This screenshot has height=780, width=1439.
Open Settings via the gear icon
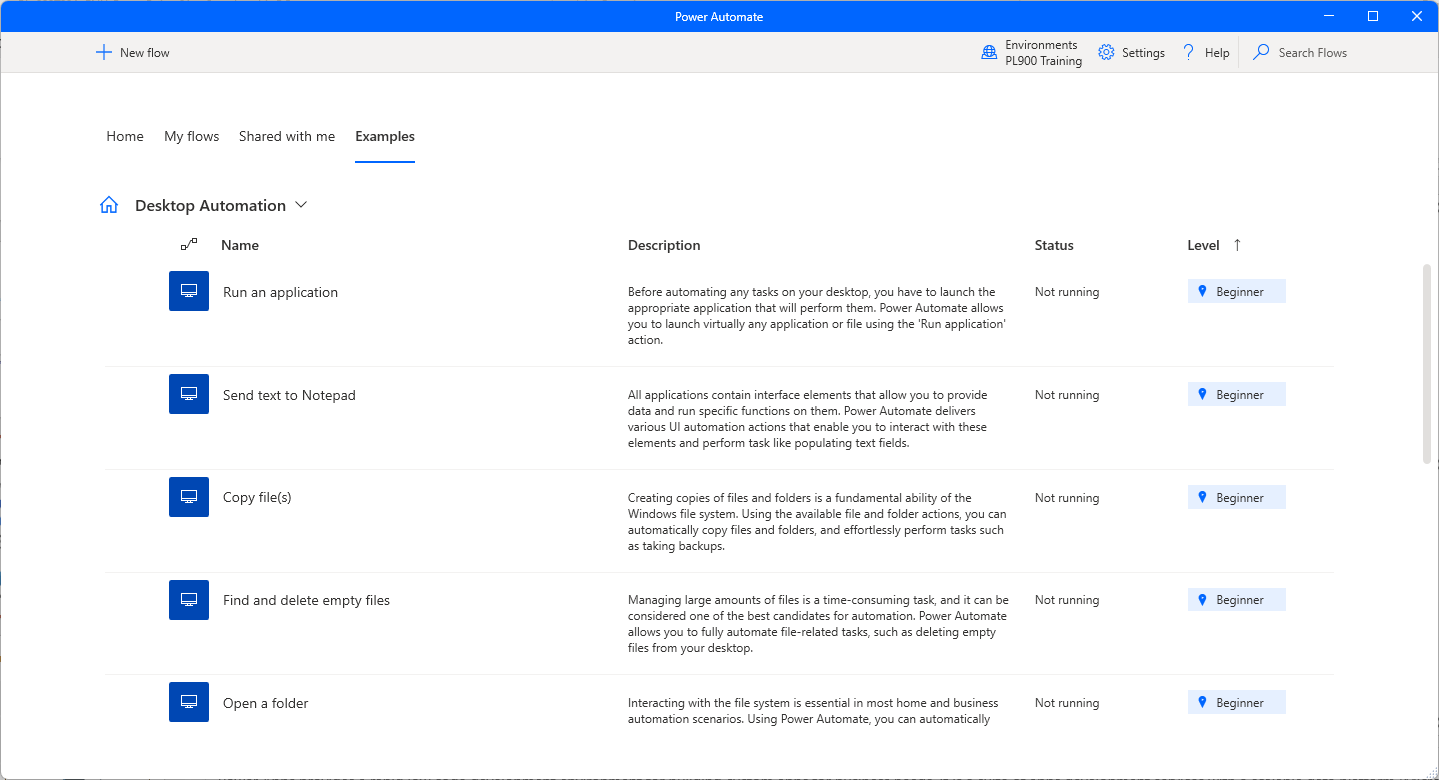coord(1106,52)
